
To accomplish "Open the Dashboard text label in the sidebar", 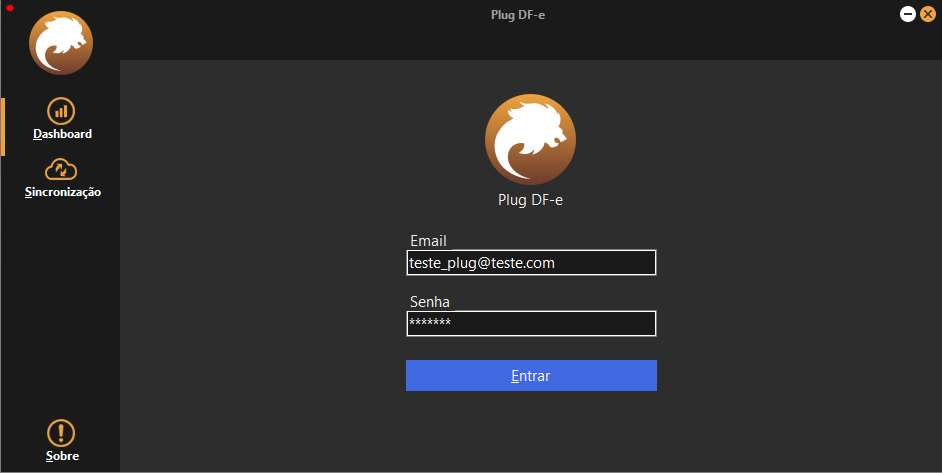I will [62, 134].
